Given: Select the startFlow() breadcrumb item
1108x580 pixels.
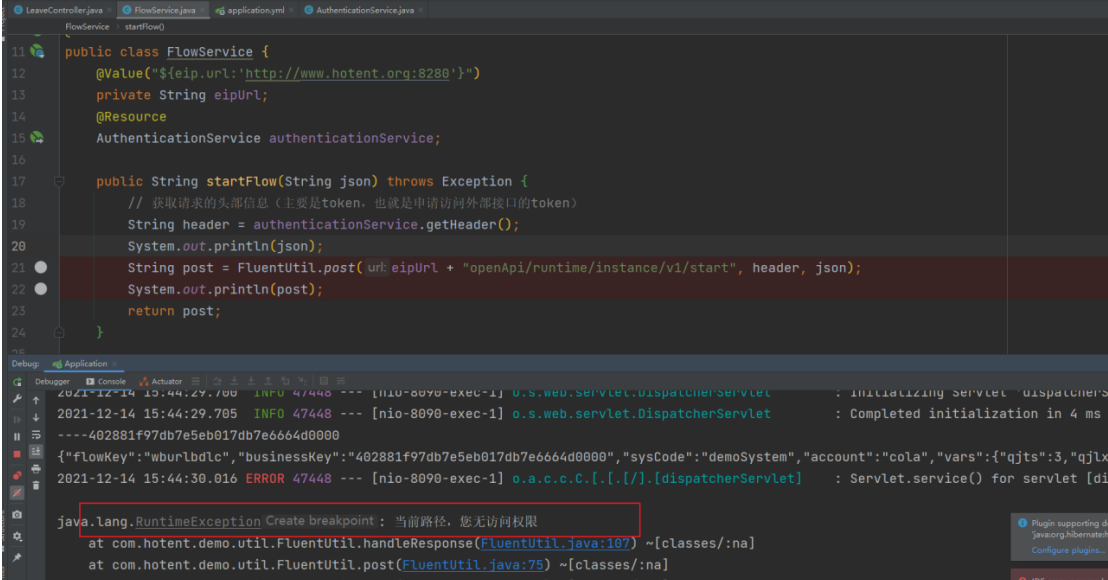Looking at the screenshot, I should tap(145, 27).
